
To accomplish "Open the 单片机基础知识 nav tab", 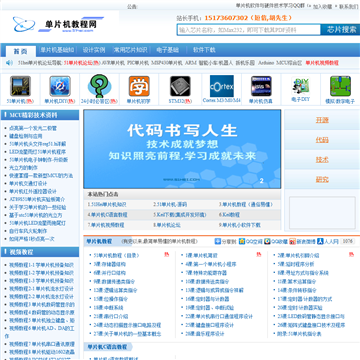I will 57,50.
